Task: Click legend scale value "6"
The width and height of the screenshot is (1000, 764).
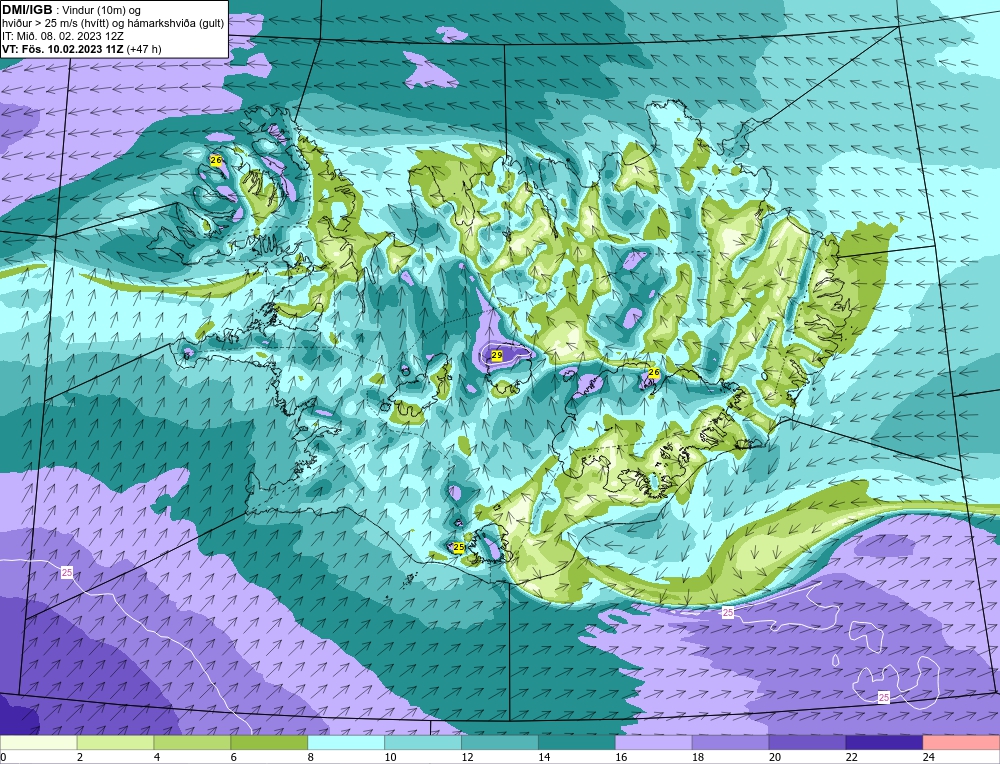Action: tap(234, 757)
